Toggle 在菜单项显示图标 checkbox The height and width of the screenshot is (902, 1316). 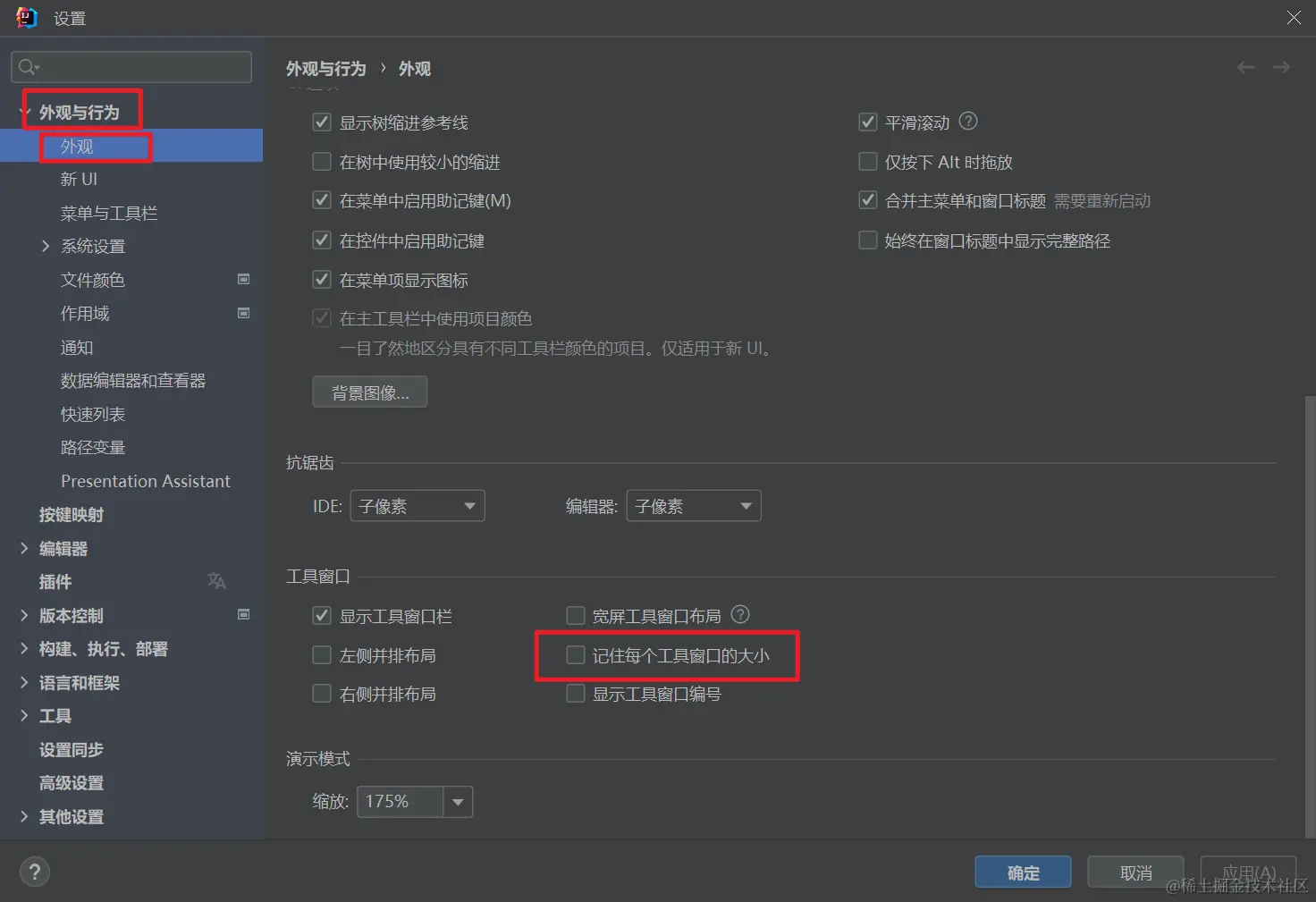322,279
